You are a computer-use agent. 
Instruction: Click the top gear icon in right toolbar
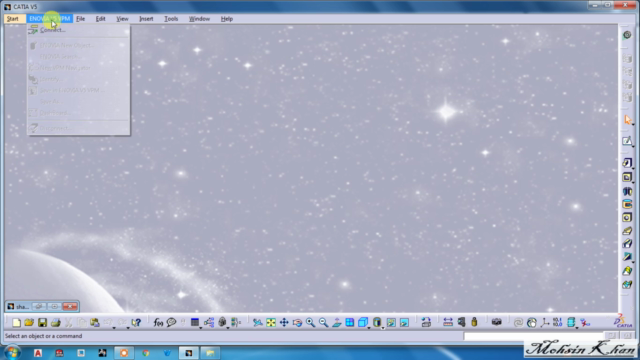(627, 35)
